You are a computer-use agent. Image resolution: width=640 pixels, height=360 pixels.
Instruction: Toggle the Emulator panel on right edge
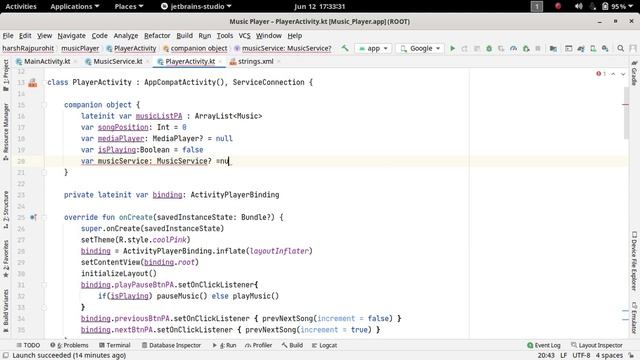click(x=634, y=318)
